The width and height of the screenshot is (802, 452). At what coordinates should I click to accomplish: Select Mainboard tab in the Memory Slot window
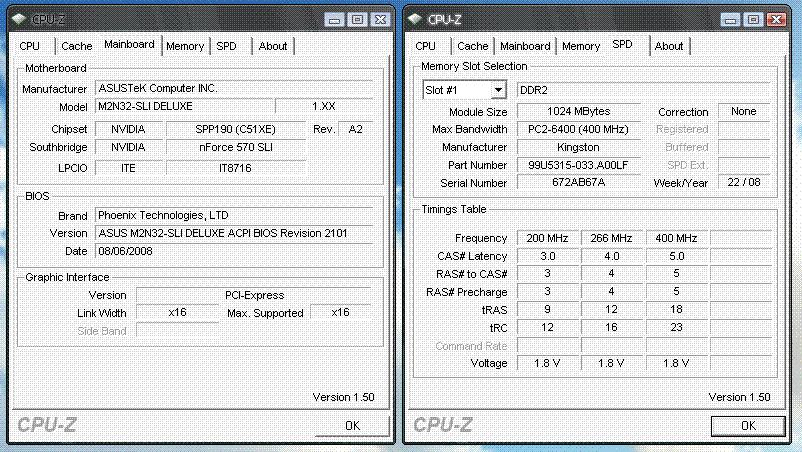(525, 46)
